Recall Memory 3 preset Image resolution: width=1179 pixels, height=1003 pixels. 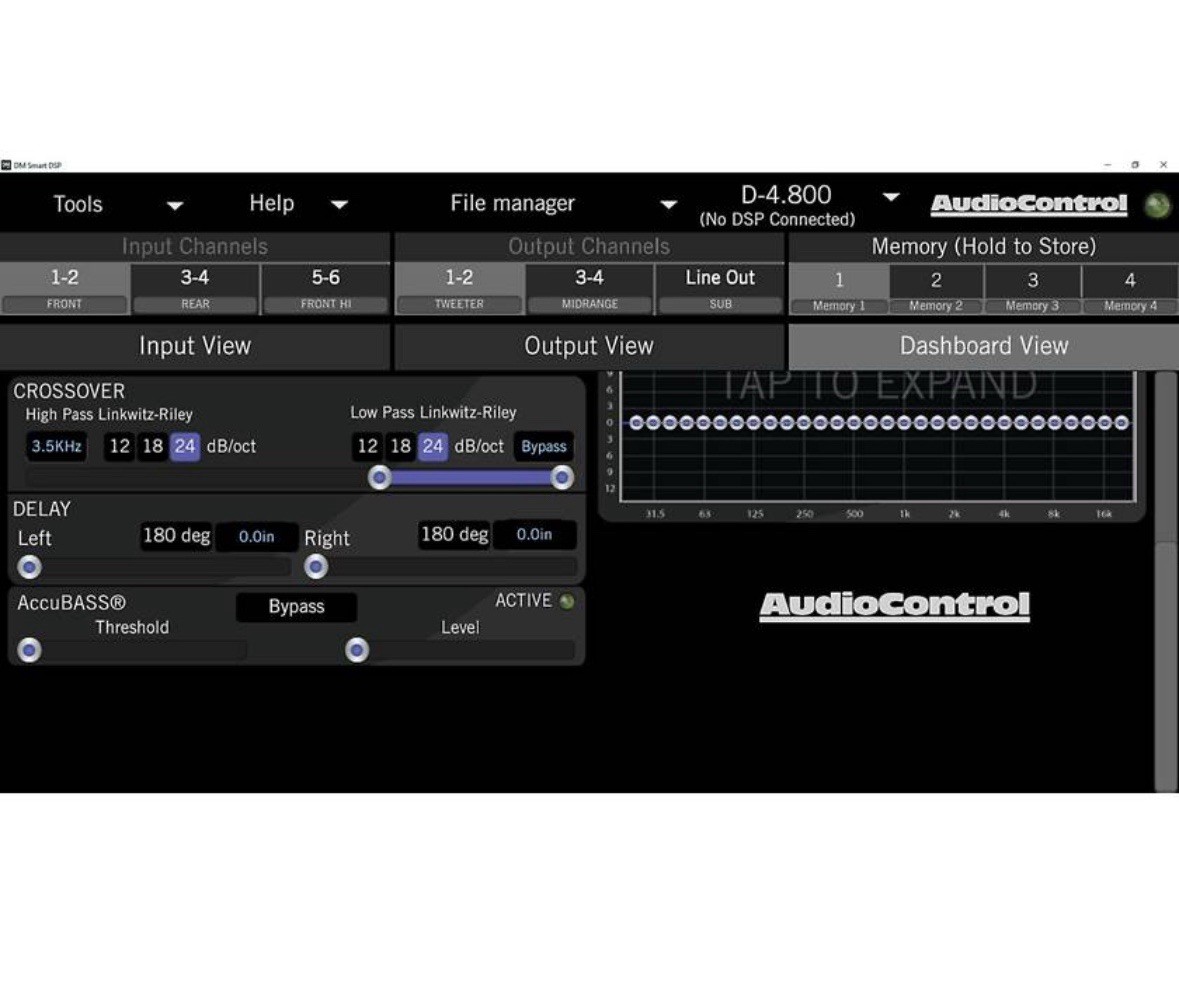1032,290
